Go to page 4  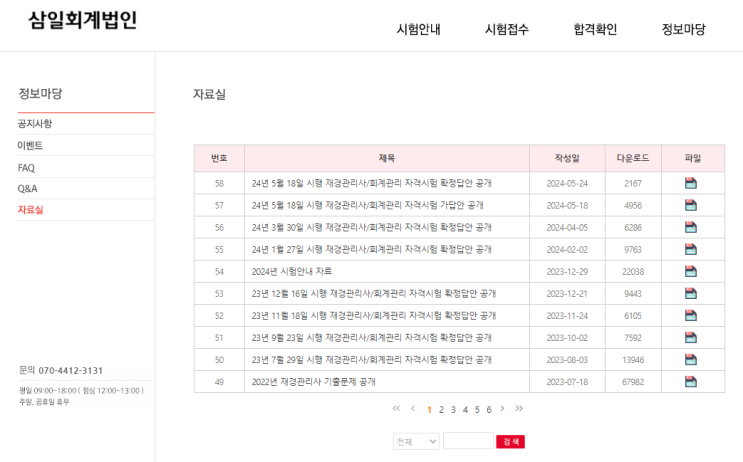(465, 409)
